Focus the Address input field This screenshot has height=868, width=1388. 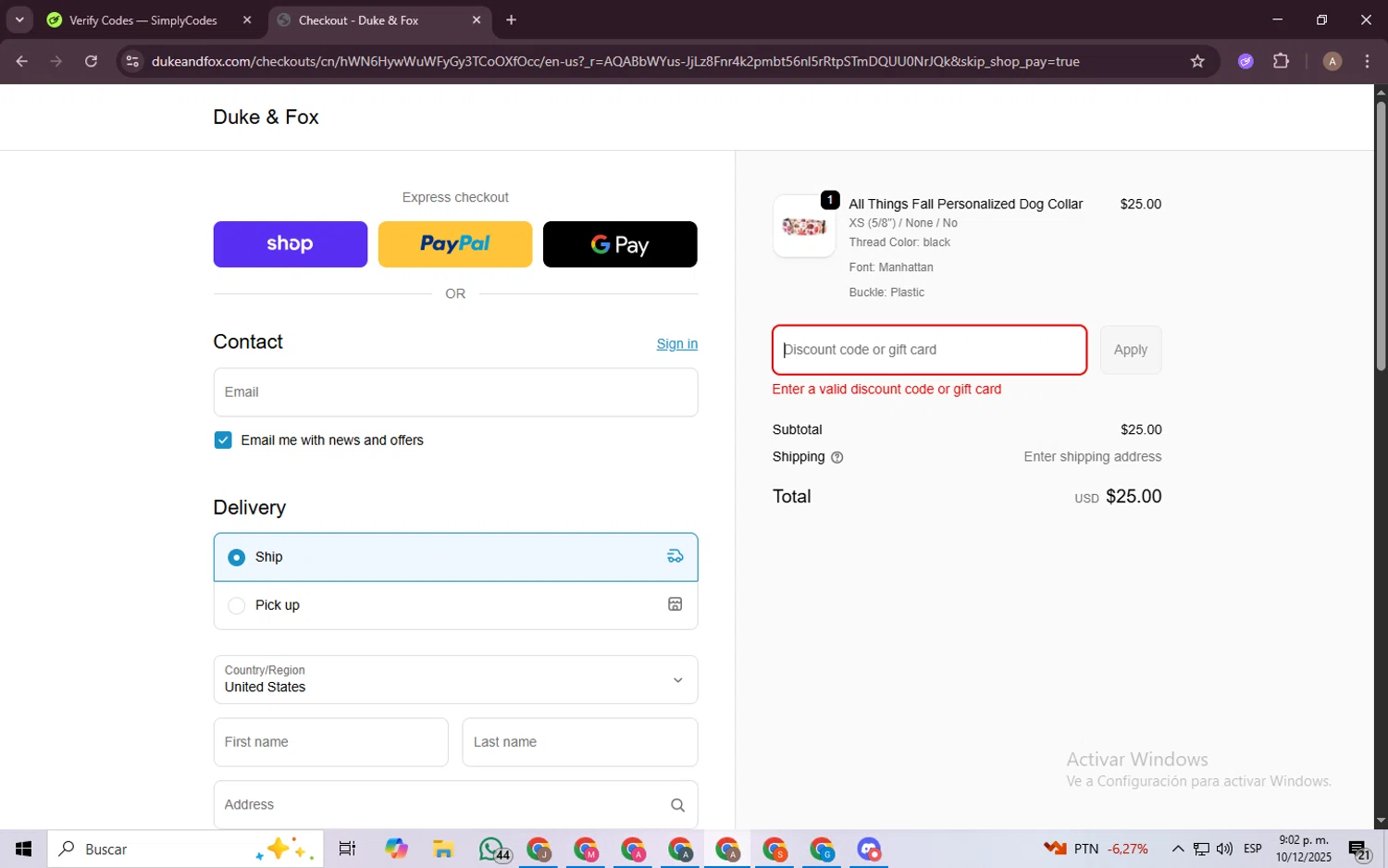pyautogui.click(x=455, y=805)
